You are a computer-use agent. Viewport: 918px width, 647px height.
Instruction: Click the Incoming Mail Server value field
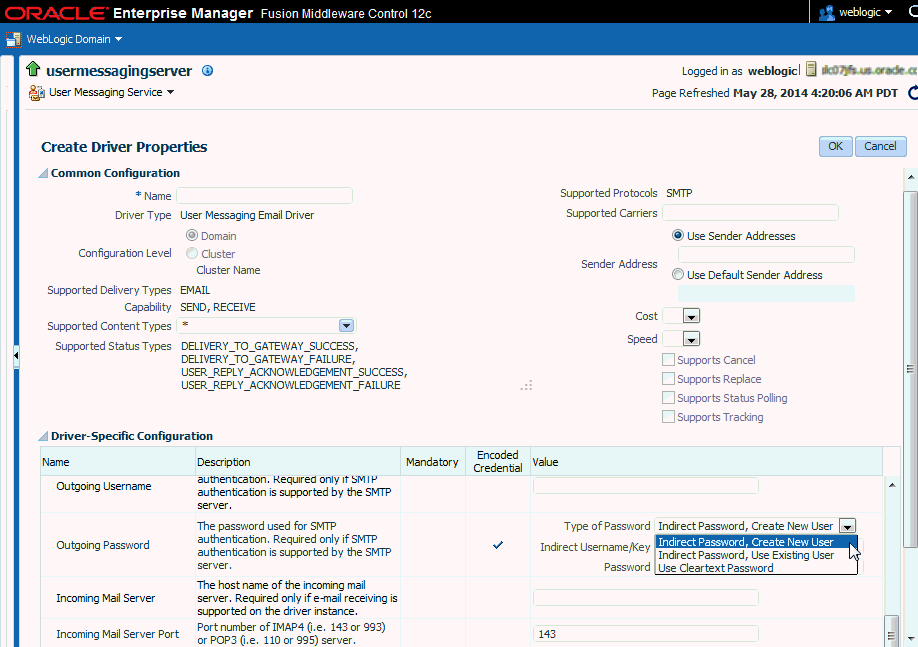(646, 598)
